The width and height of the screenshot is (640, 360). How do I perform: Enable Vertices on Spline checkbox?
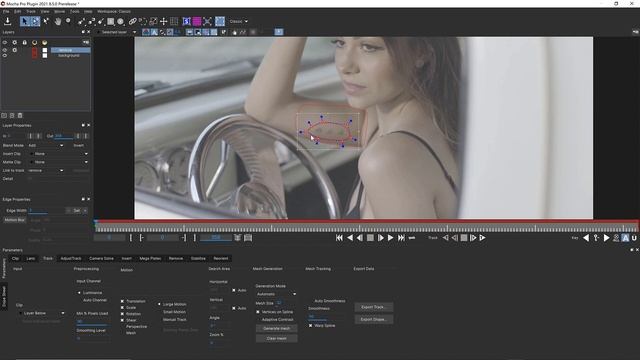(x=258, y=312)
